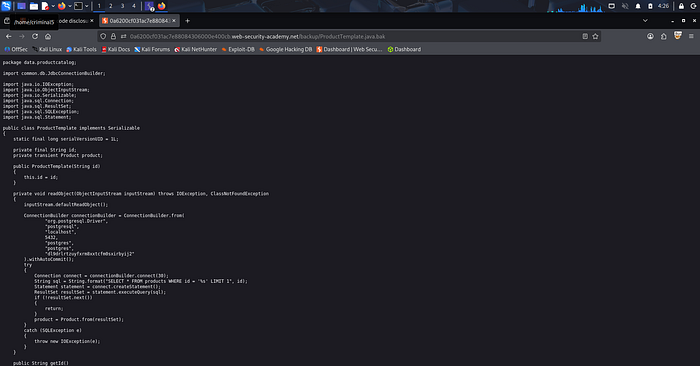The height and width of the screenshot is (366, 700).
Task: Switch to workspace 1
Action: coord(99,6)
